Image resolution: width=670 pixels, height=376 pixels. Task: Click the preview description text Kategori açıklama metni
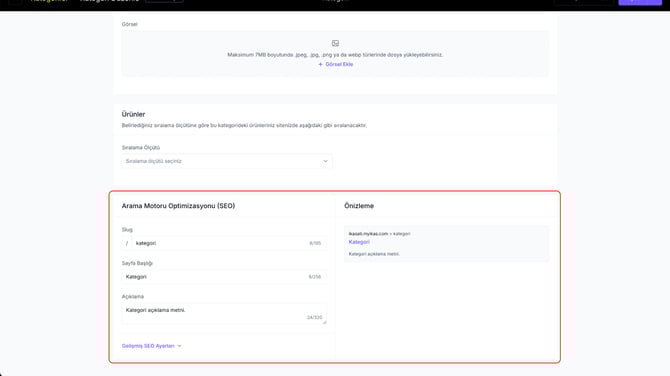(374, 254)
